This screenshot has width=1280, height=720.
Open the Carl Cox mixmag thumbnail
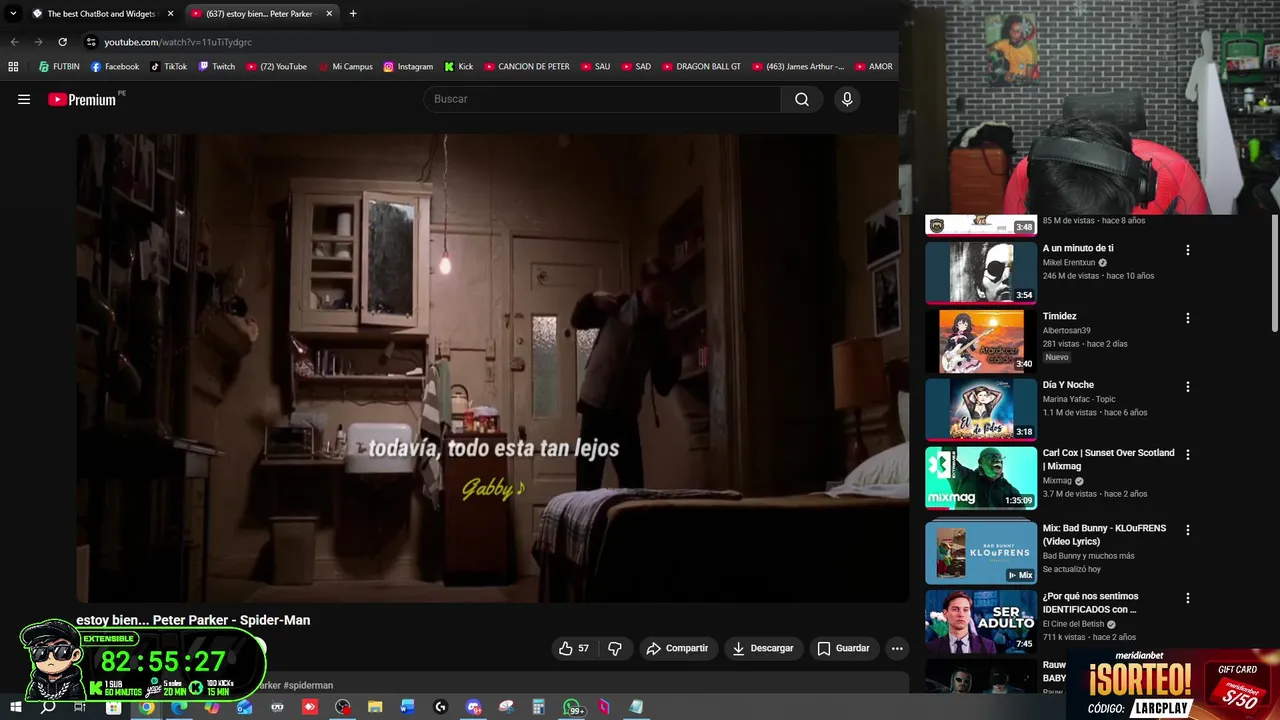[x=981, y=477]
